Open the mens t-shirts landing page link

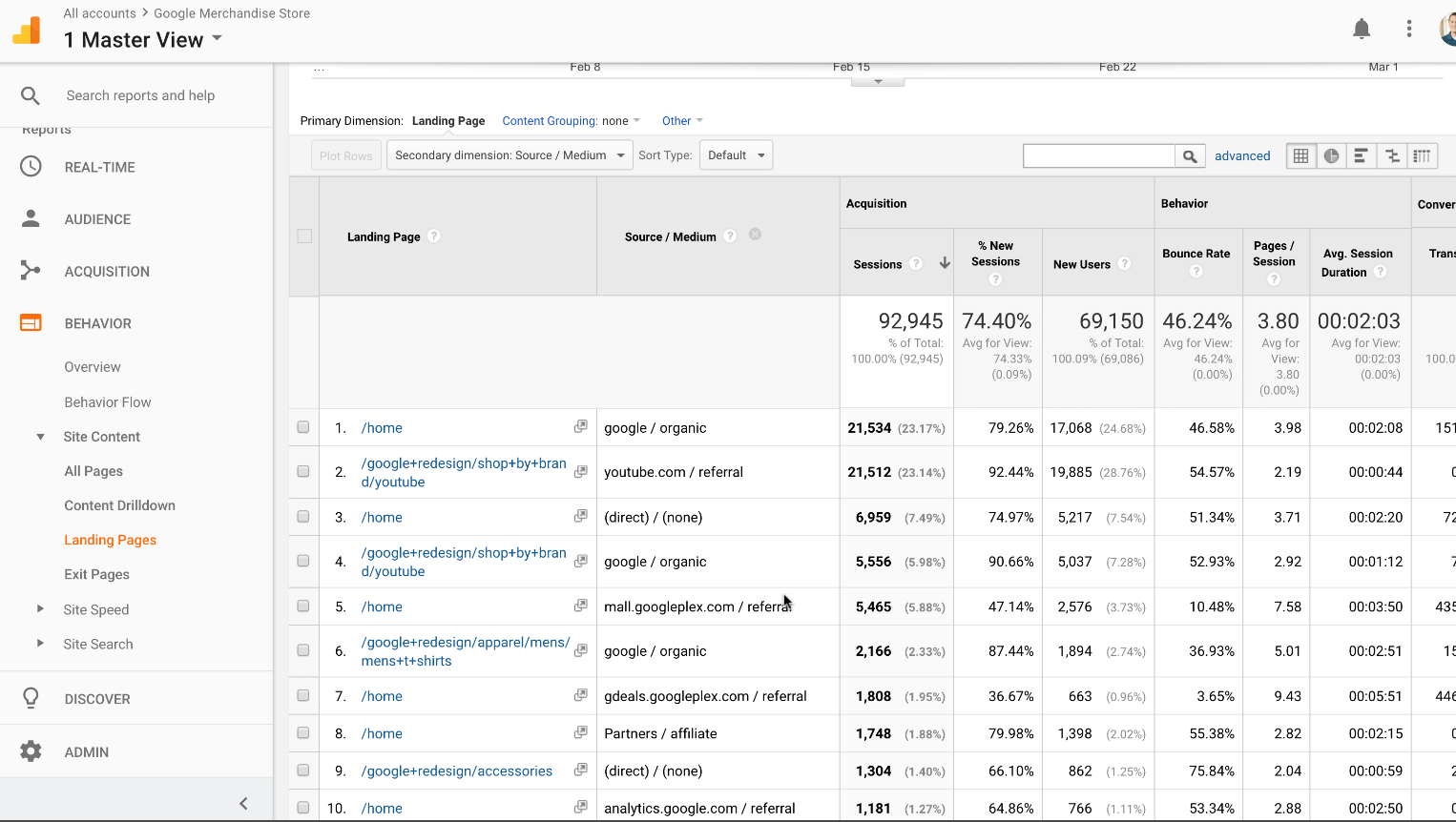click(466, 651)
